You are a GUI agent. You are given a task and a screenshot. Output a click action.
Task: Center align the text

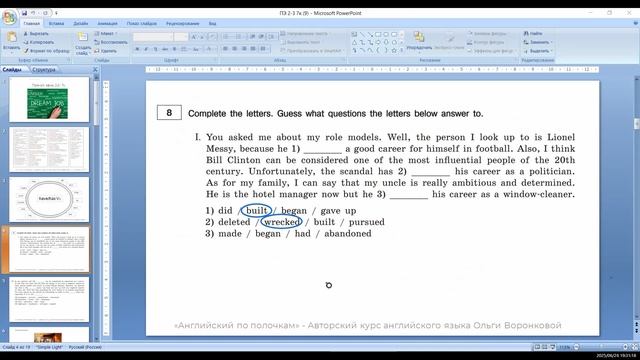point(234,49)
